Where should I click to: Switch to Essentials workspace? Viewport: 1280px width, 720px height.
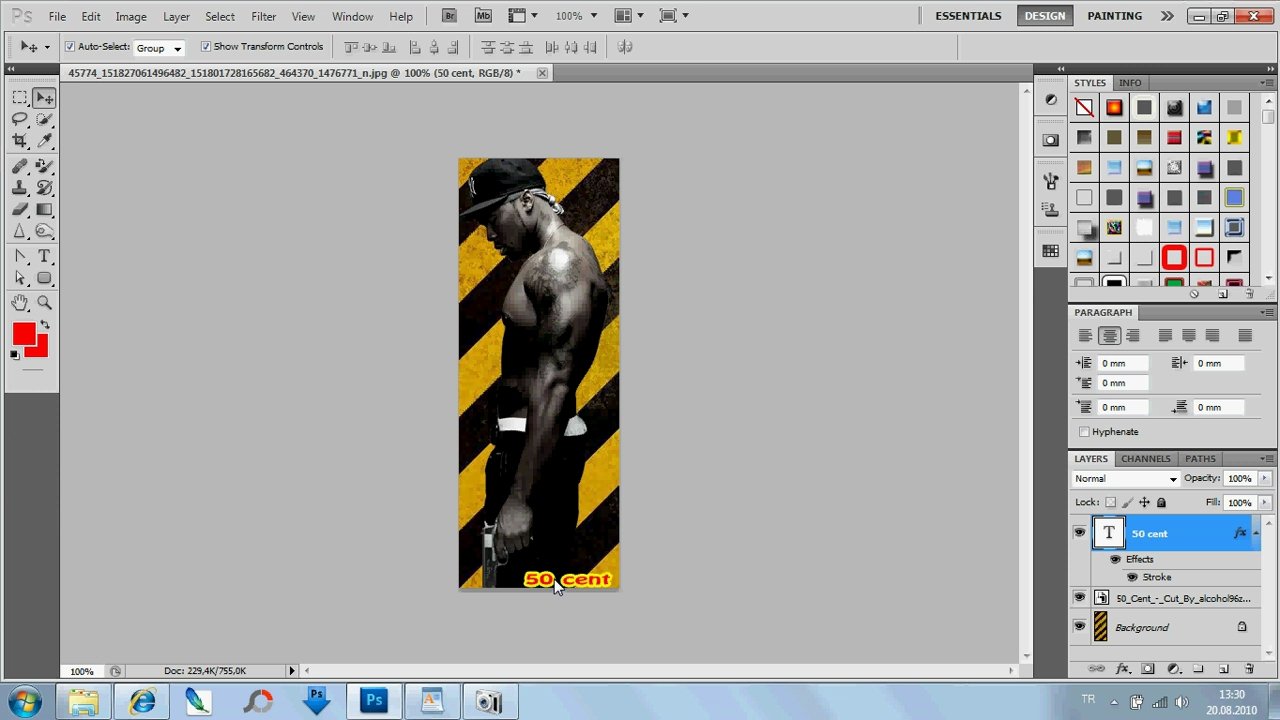point(968,16)
